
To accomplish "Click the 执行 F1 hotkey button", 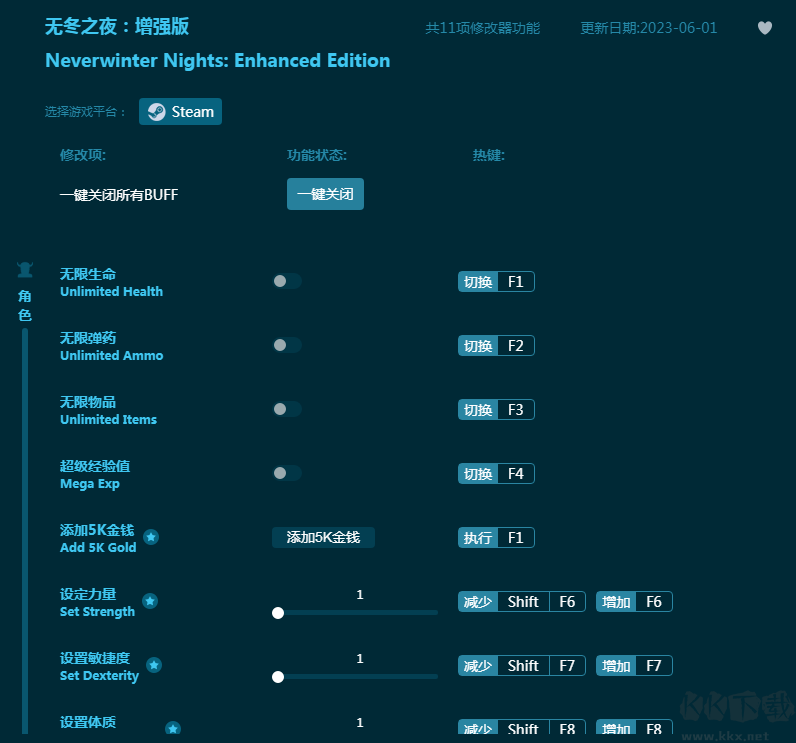I will tap(496, 537).
